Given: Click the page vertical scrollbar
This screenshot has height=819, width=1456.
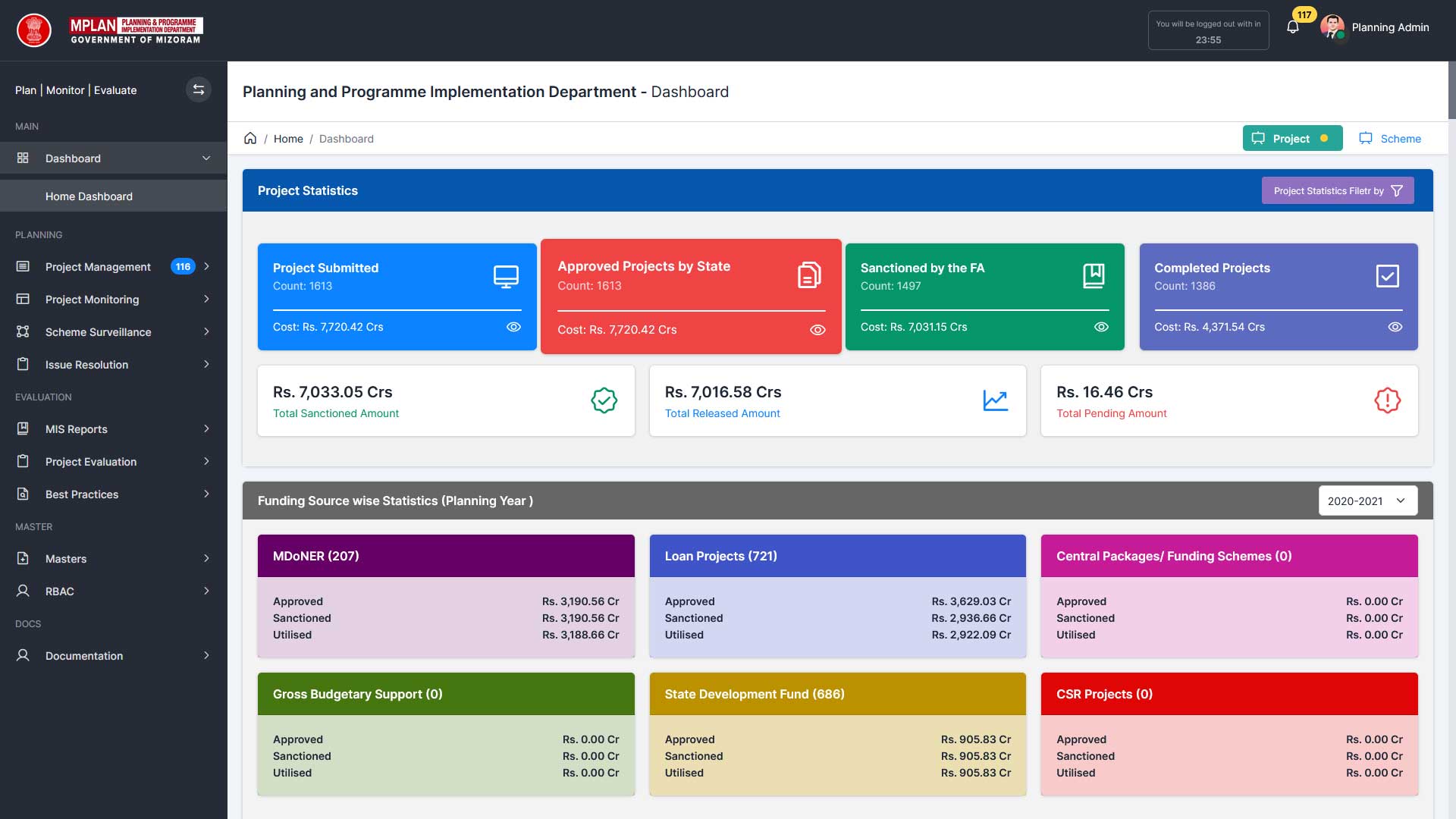Looking at the screenshot, I should [1451, 89].
